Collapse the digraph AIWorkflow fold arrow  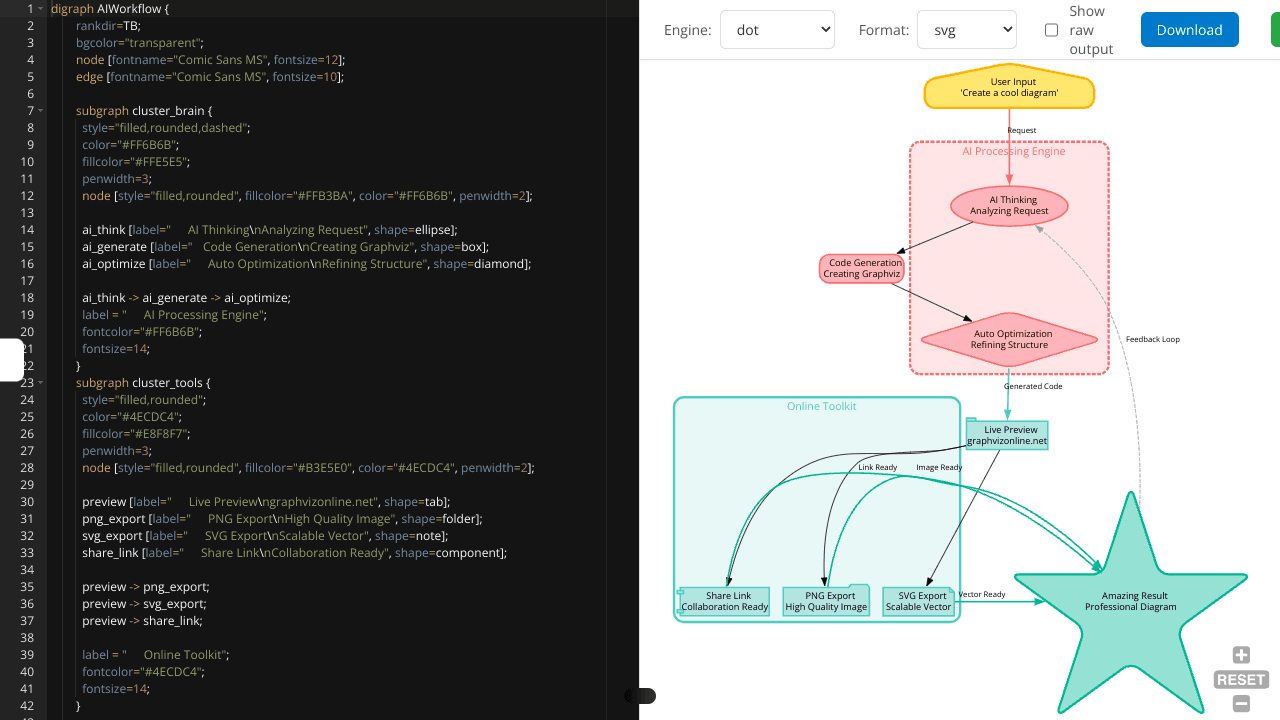click(40, 8)
